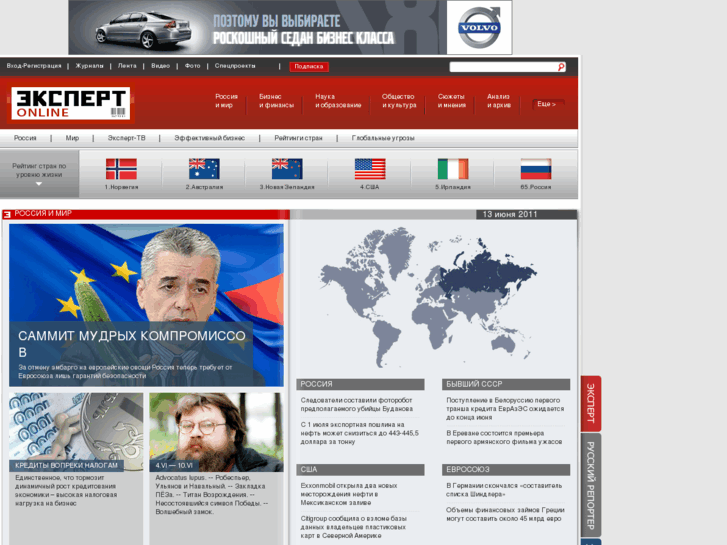This screenshot has width=727, height=545.
Task: Open the Саммит мудрых компромиссов headline
Action: coord(132,344)
